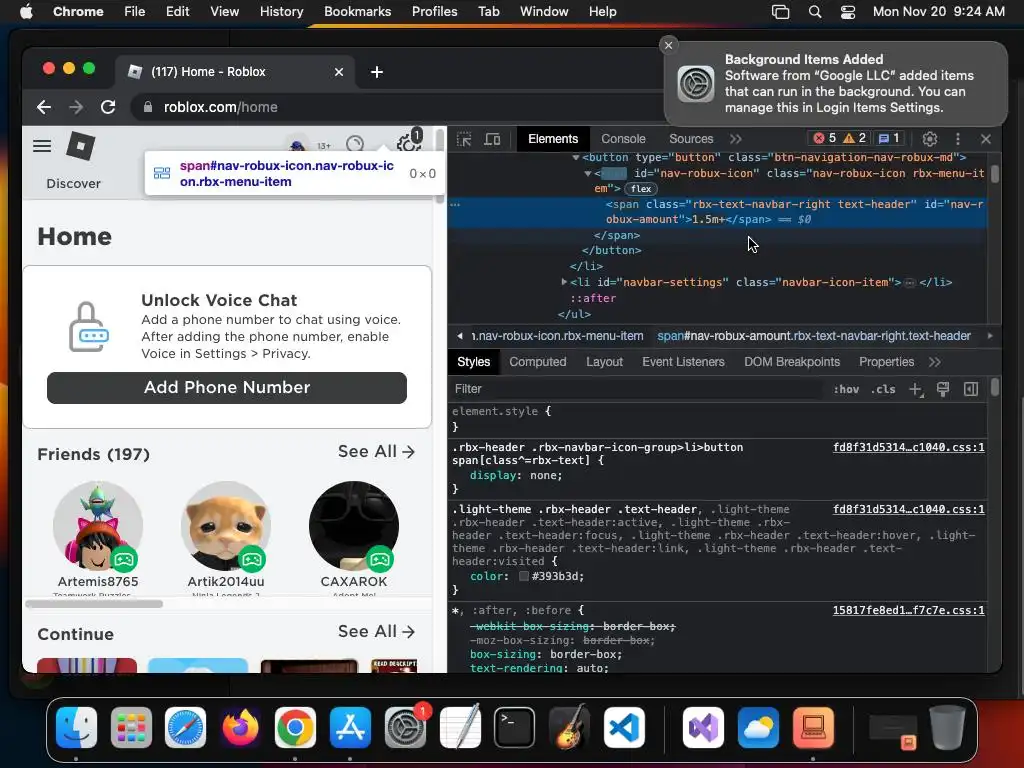
Task: Click the yellow warnings count badge
Action: coord(854,138)
